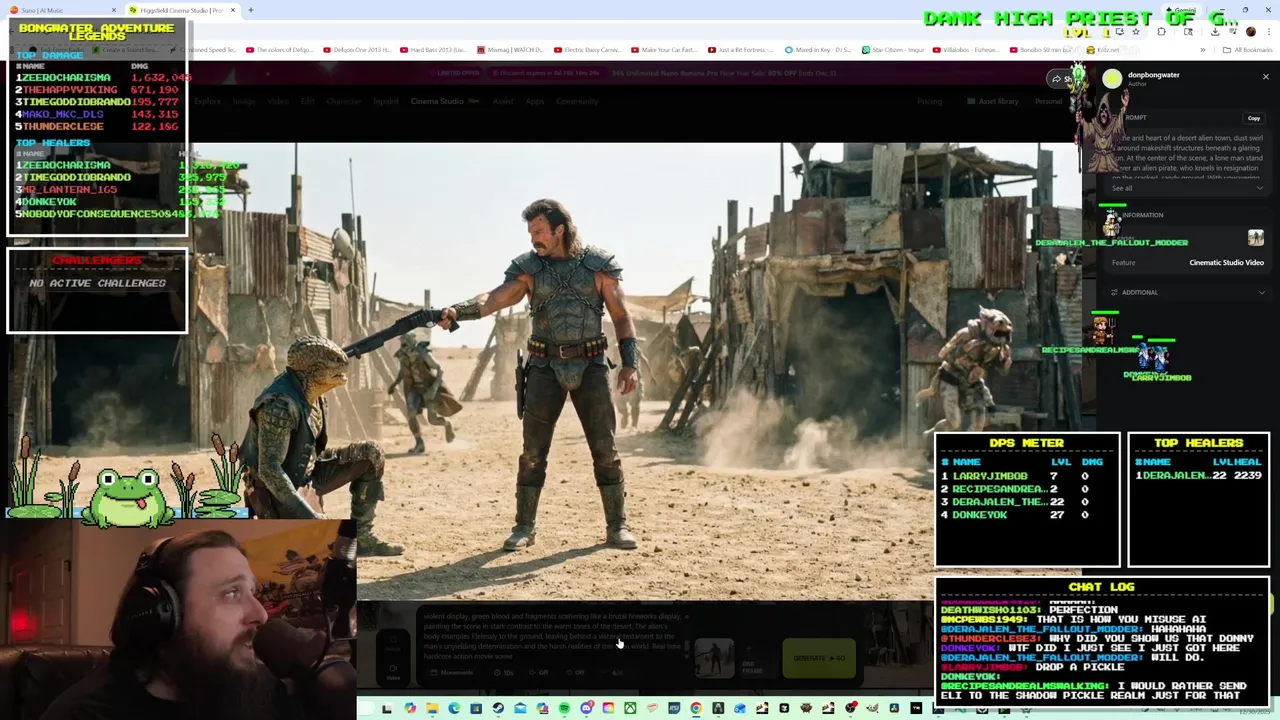
Task: Select Video mode icon in prompt bar
Action: pos(393,672)
